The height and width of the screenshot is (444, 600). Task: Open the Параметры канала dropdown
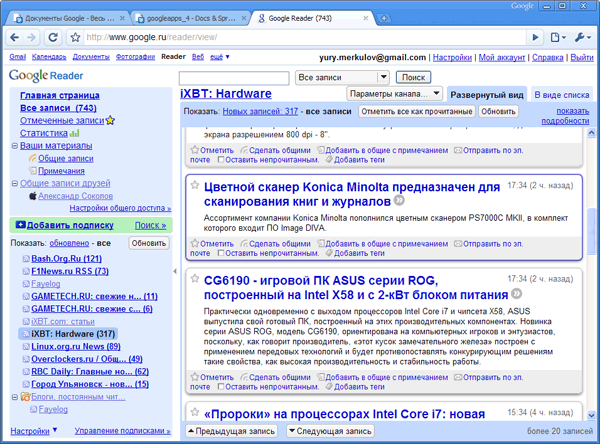pos(394,94)
